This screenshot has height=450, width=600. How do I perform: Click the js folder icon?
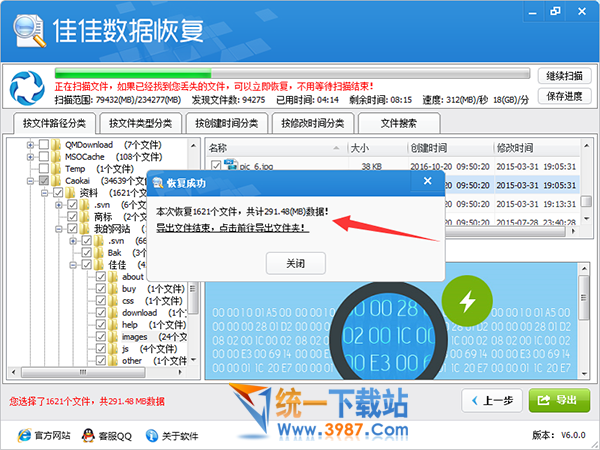tap(113, 349)
